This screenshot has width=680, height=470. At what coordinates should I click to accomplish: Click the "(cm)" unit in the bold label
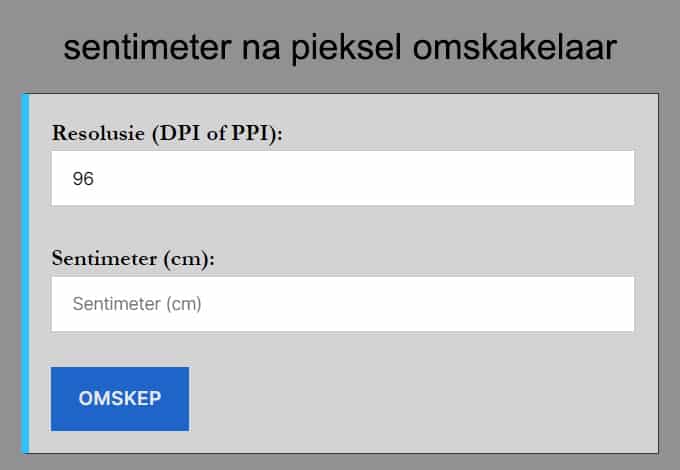(x=191, y=258)
